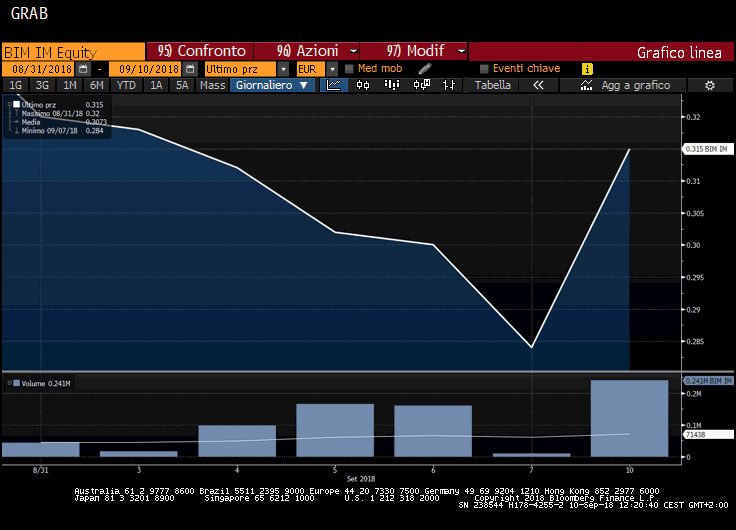
Task: Click the double left arrow collapse icon
Action: click(x=538, y=85)
